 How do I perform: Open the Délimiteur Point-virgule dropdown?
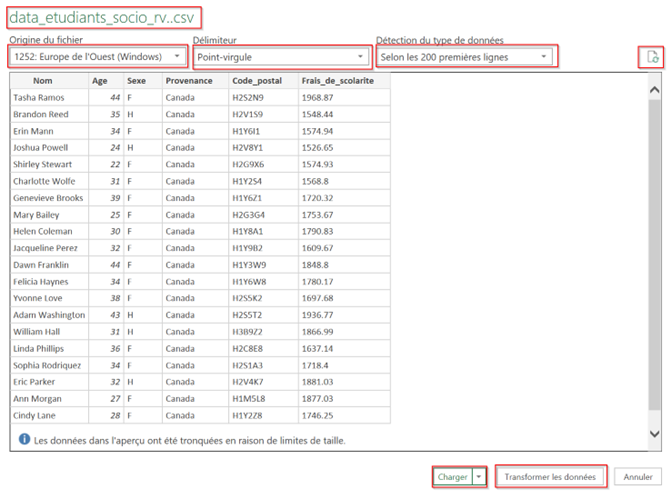pyautogui.click(x=280, y=57)
